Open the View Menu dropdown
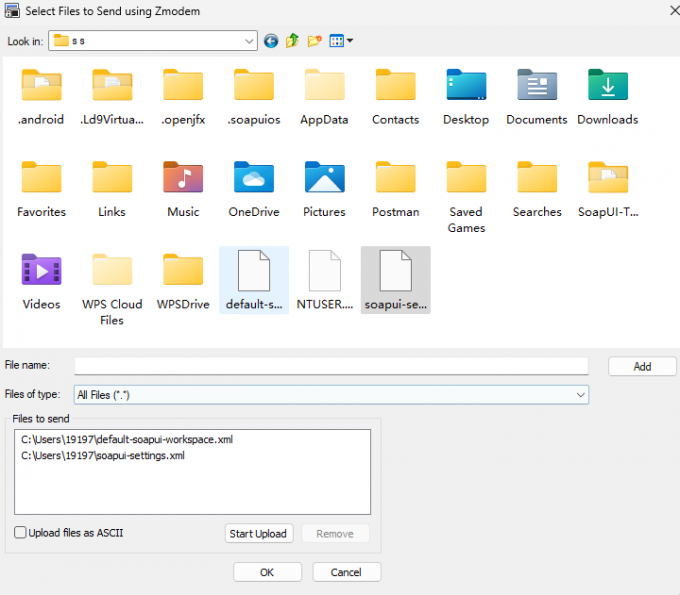This screenshot has height=595, width=680. click(341, 41)
